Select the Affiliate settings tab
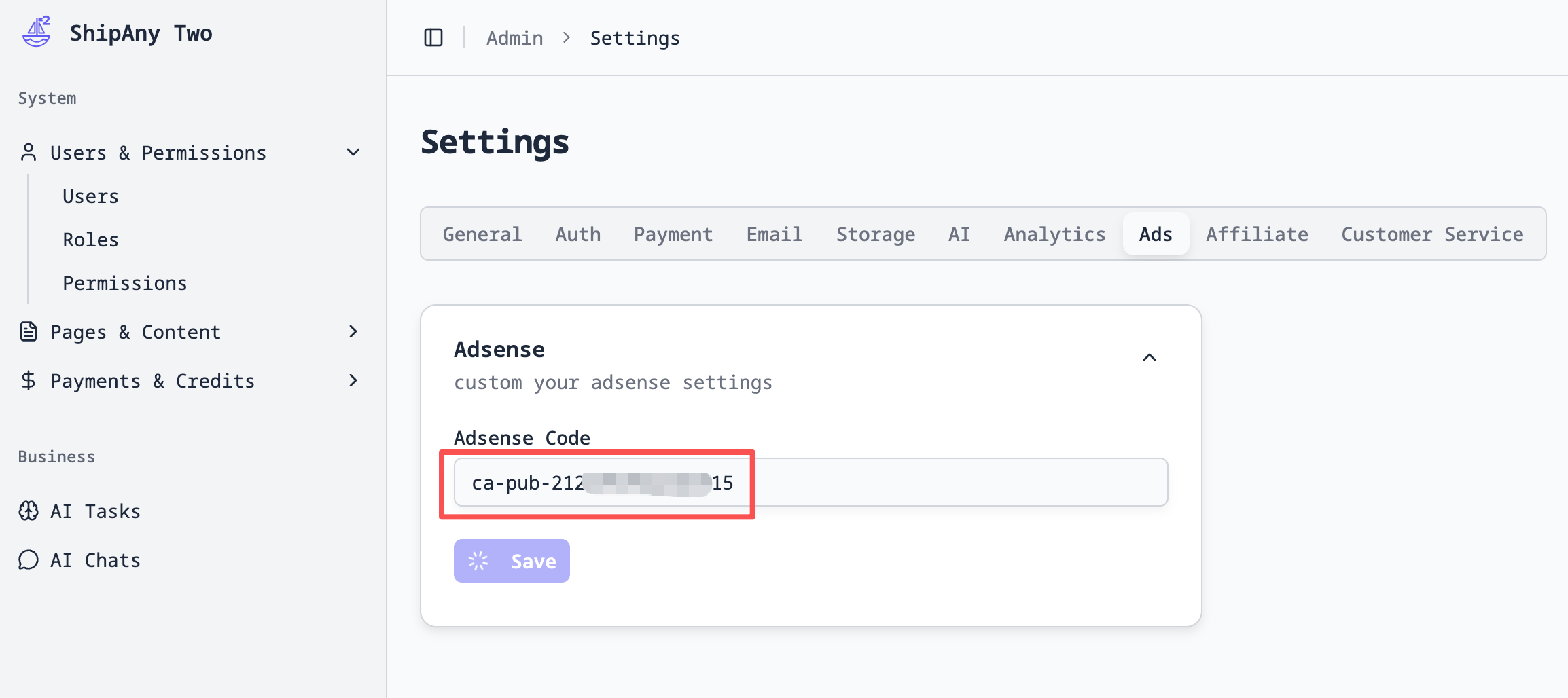1568x698 pixels. 1257,234
